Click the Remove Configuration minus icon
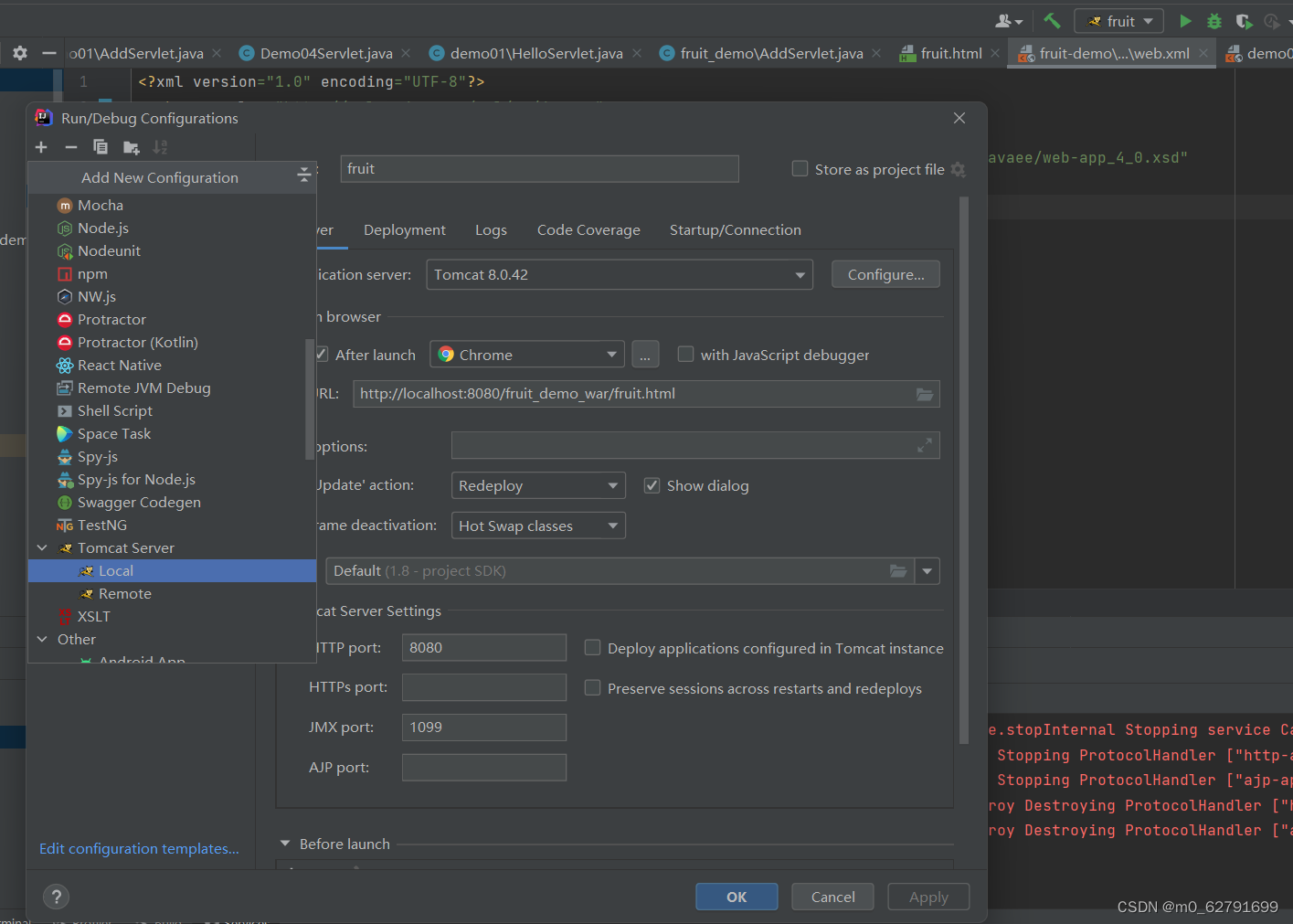The image size is (1293, 924). pos(71,147)
